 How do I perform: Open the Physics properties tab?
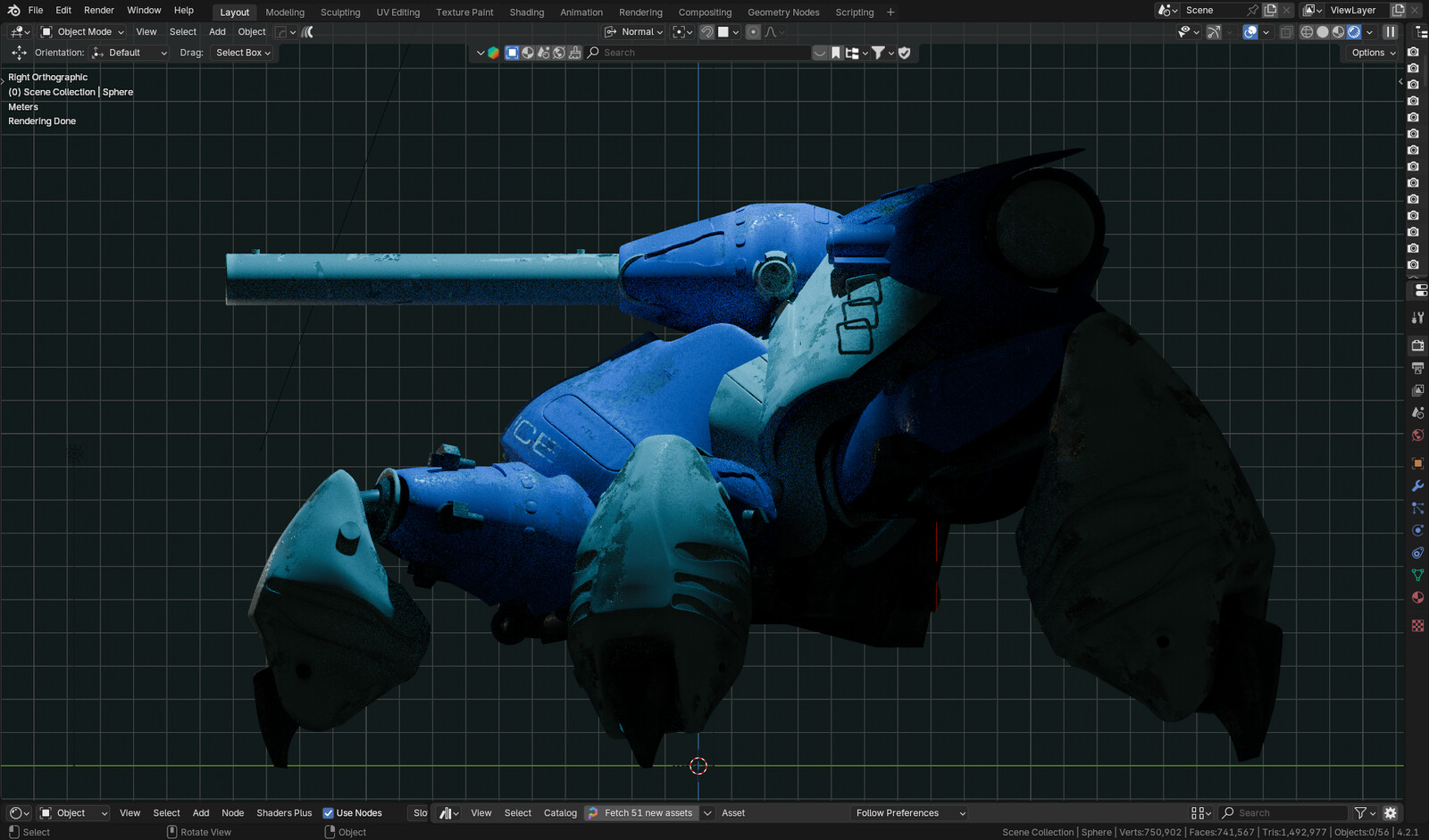(1417, 530)
